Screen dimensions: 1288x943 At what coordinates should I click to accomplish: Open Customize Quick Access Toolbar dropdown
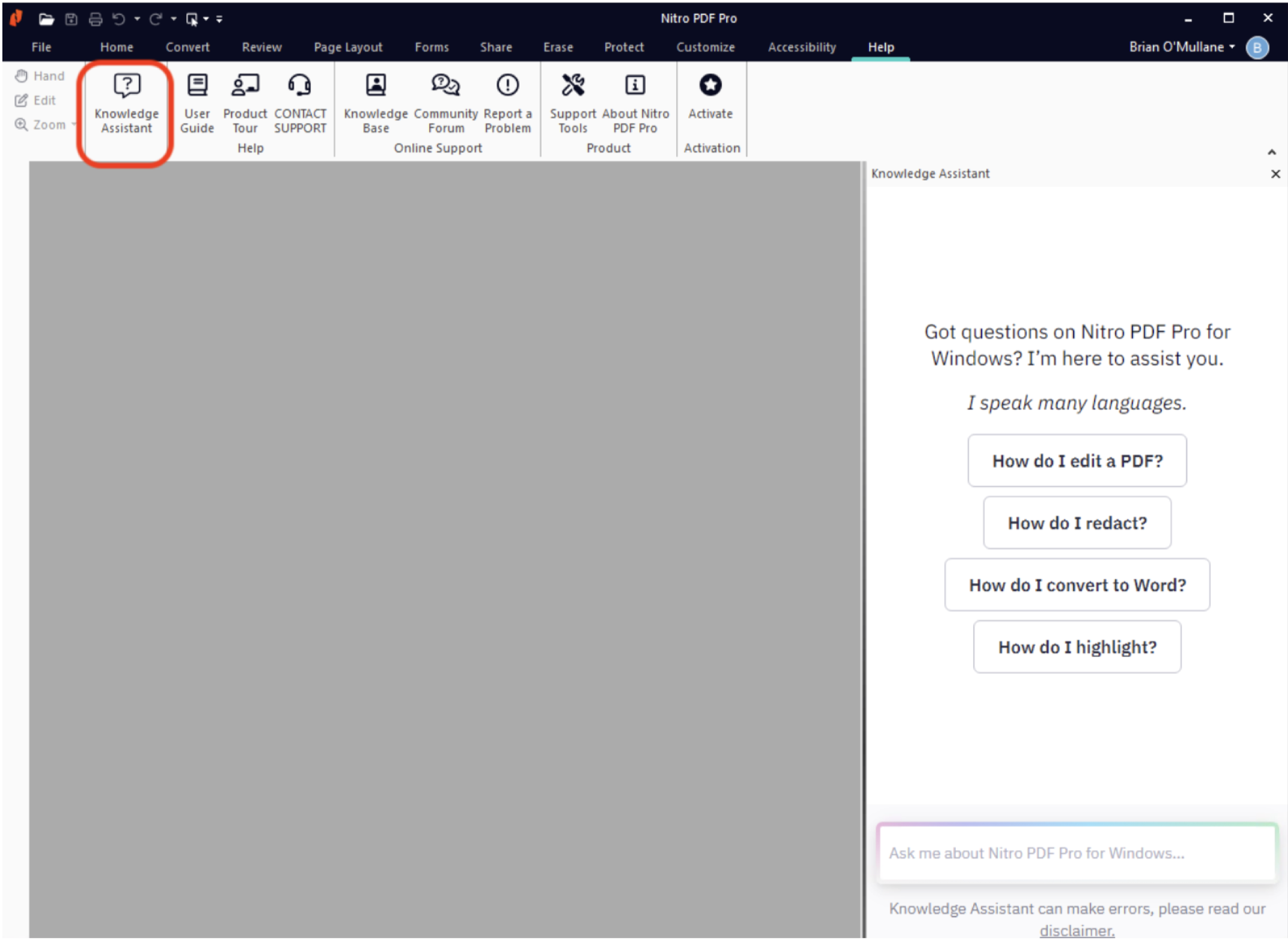coord(220,19)
